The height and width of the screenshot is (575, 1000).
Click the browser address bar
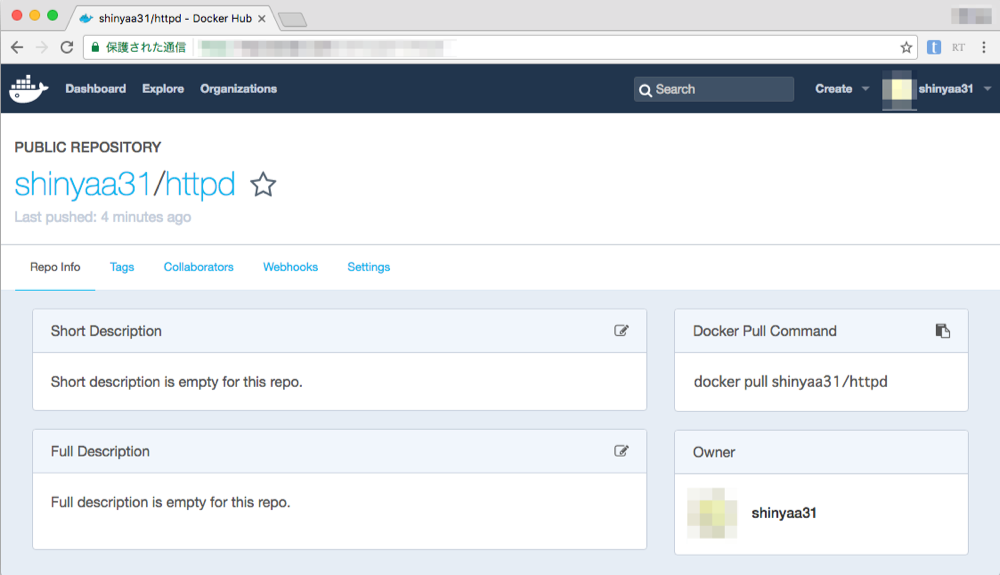coord(501,47)
